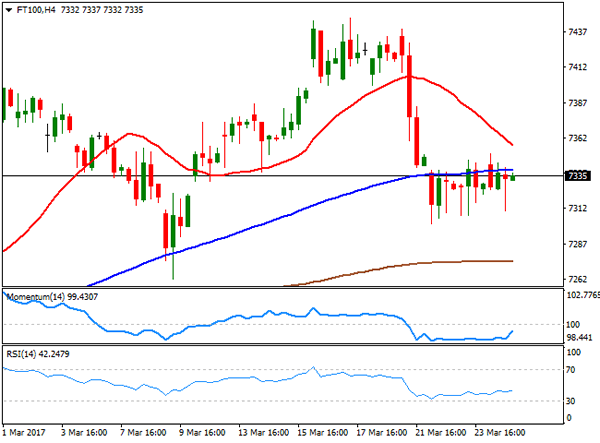Click the 9 Mar 16:00 time label
This screenshot has height=443, width=600.
coord(202,433)
